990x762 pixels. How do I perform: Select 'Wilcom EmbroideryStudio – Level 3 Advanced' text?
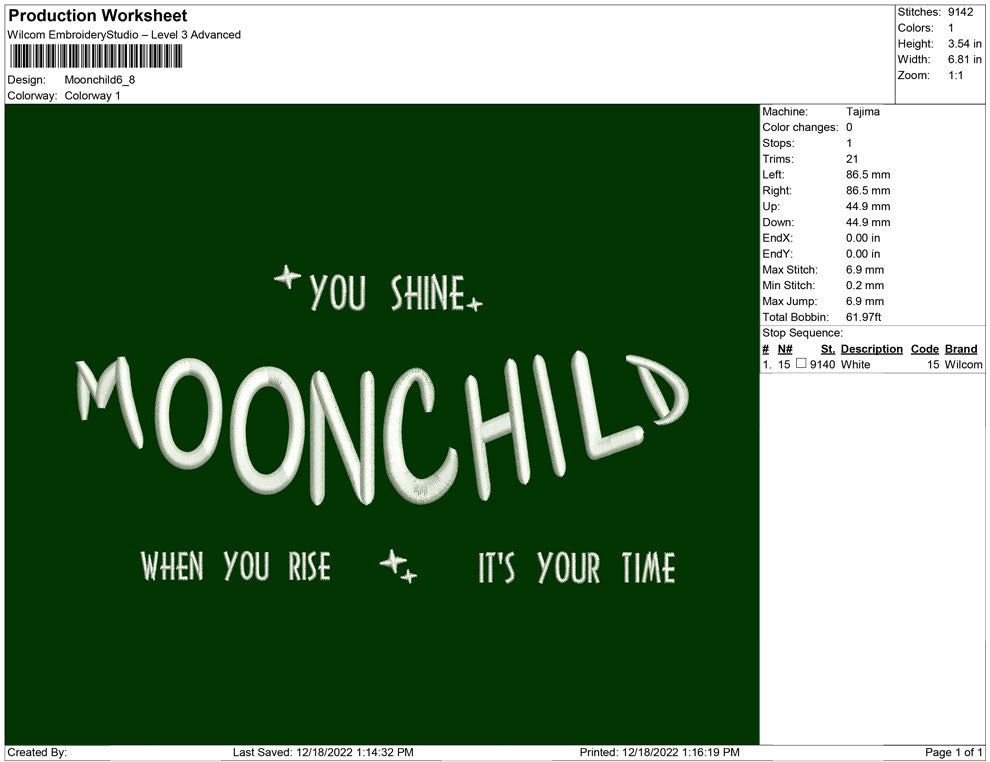[x=124, y=35]
